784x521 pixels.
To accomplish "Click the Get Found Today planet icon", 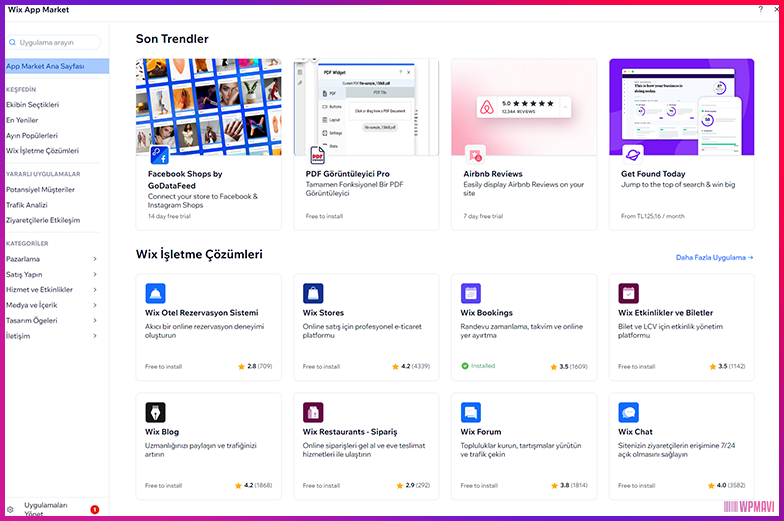I will (633, 155).
